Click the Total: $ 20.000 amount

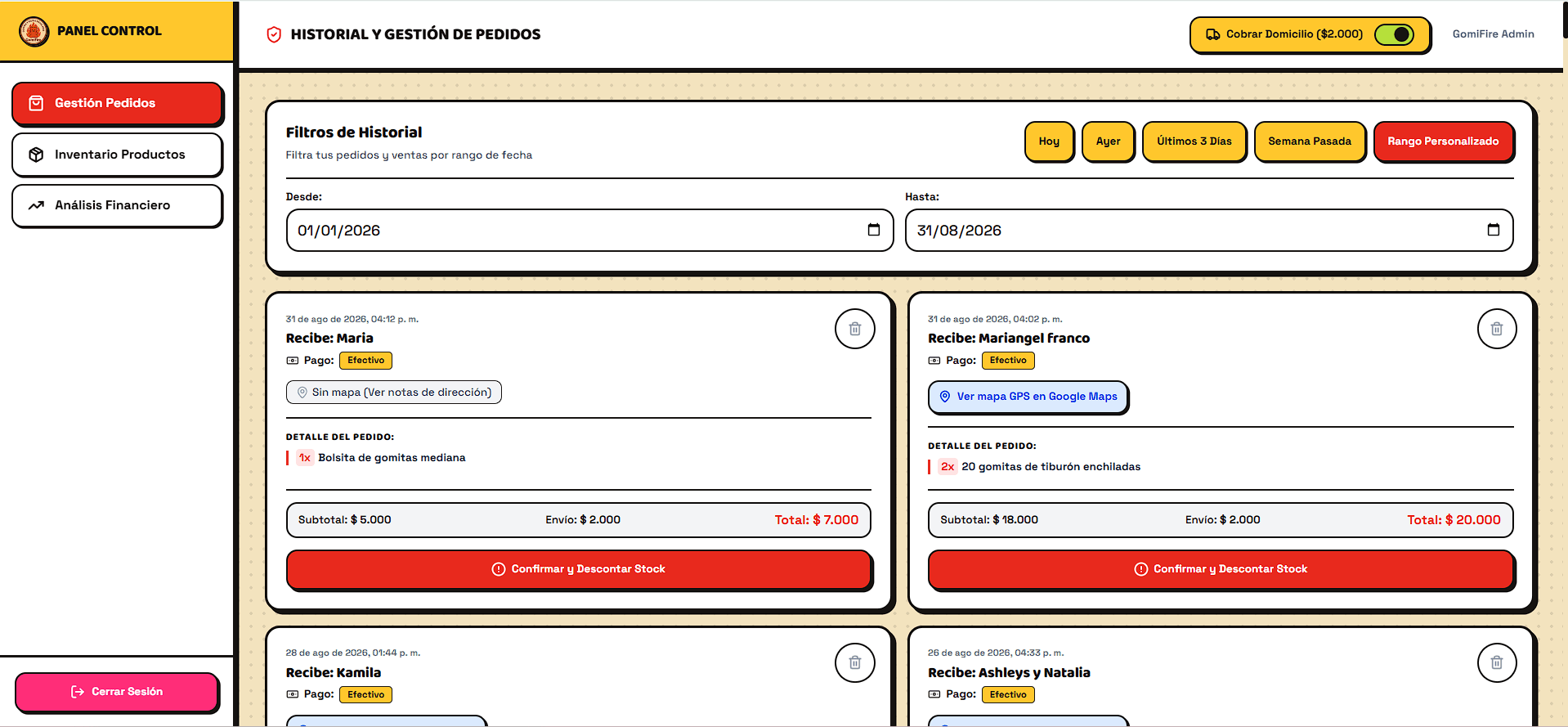click(x=1454, y=520)
